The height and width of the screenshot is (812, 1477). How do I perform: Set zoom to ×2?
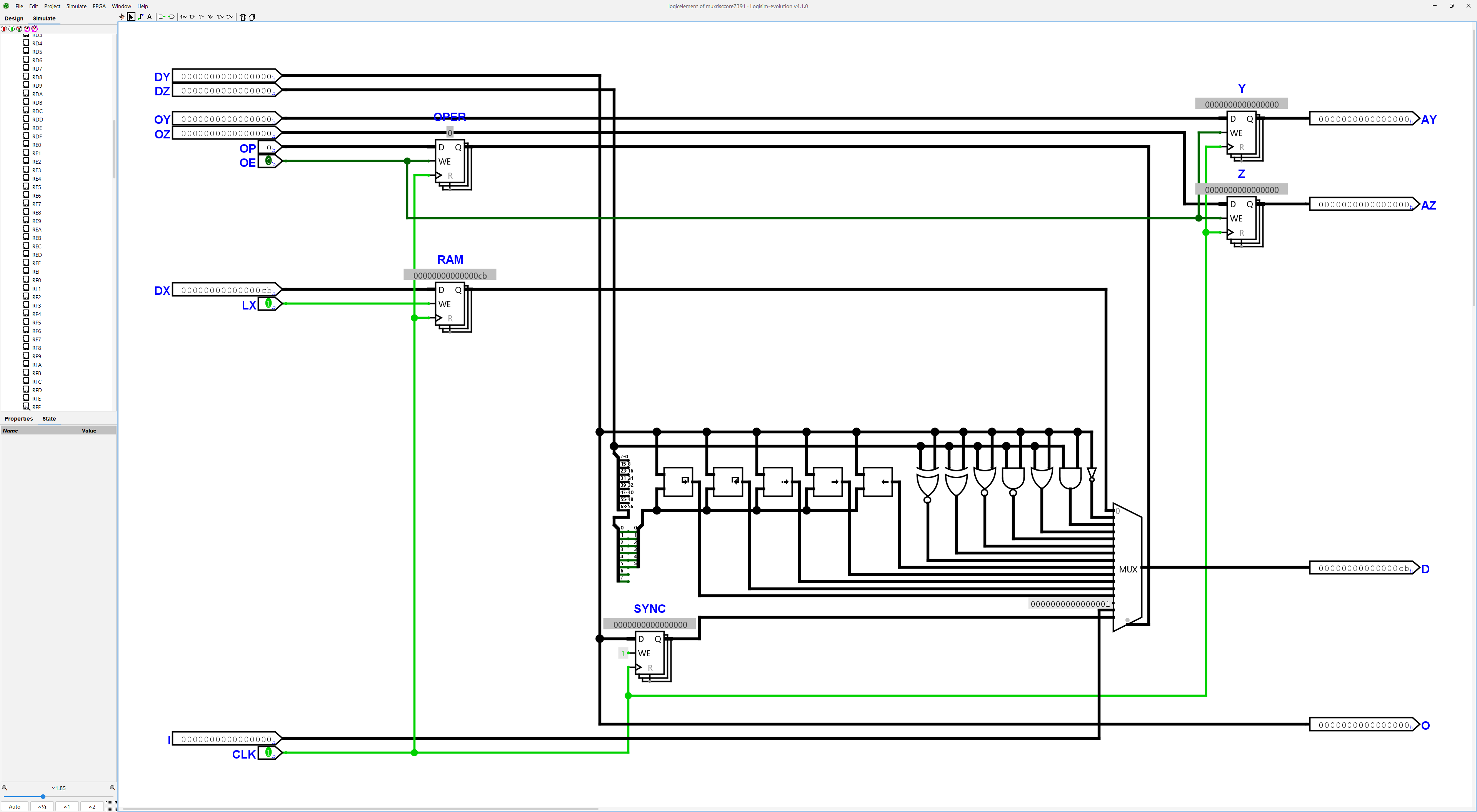pyautogui.click(x=92, y=806)
